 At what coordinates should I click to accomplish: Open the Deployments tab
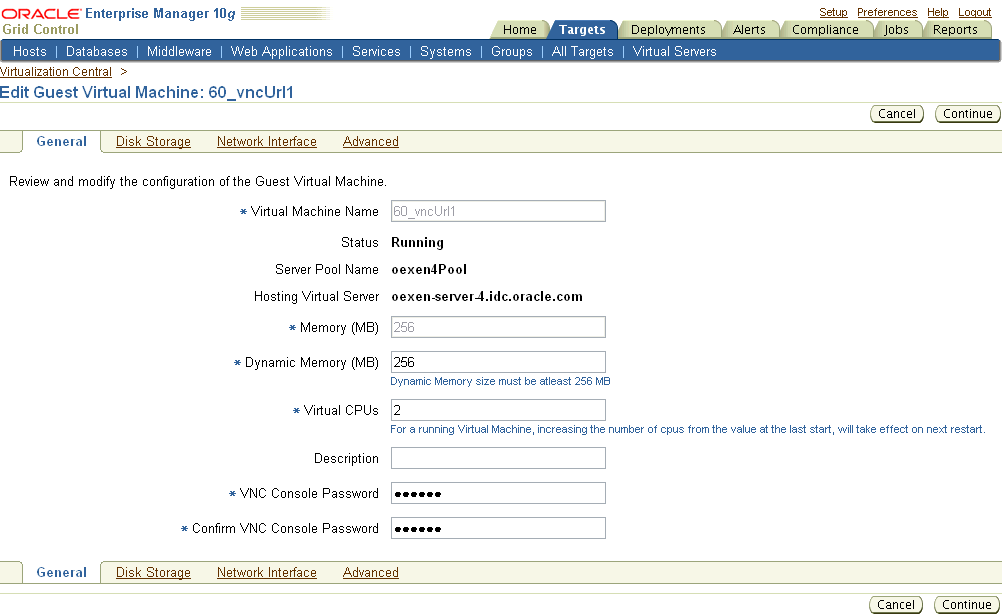[668, 29]
